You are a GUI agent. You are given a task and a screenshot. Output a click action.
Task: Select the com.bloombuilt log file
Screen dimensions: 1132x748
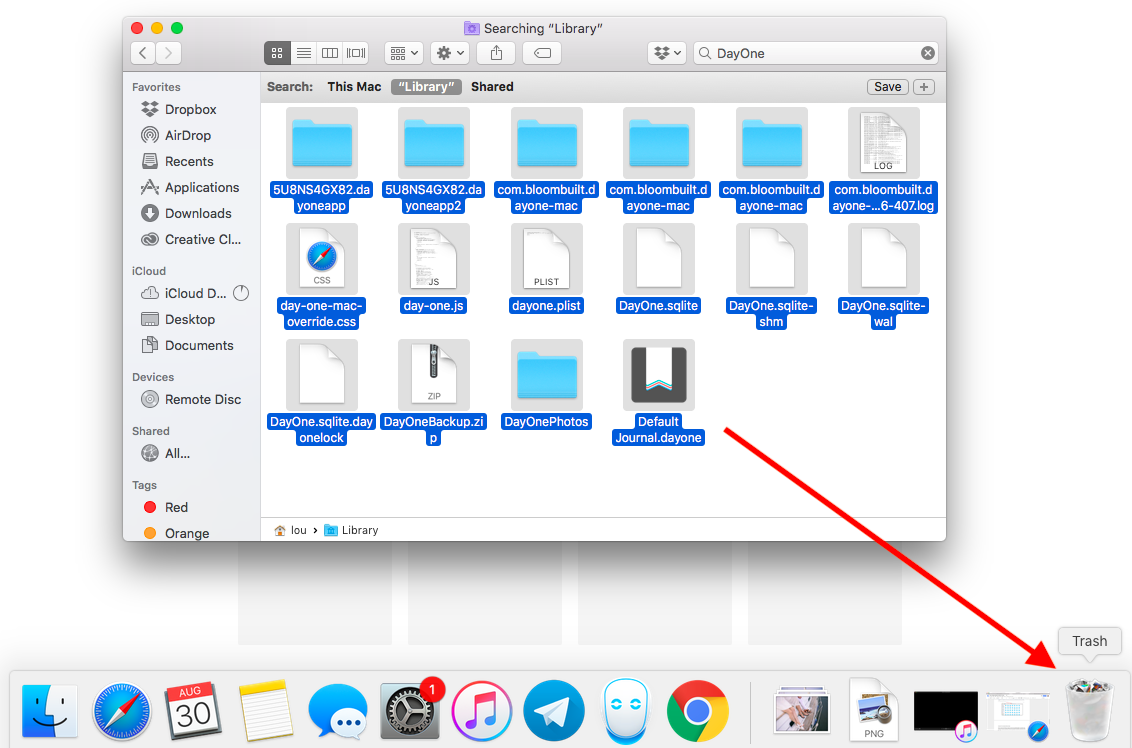click(x=883, y=160)
